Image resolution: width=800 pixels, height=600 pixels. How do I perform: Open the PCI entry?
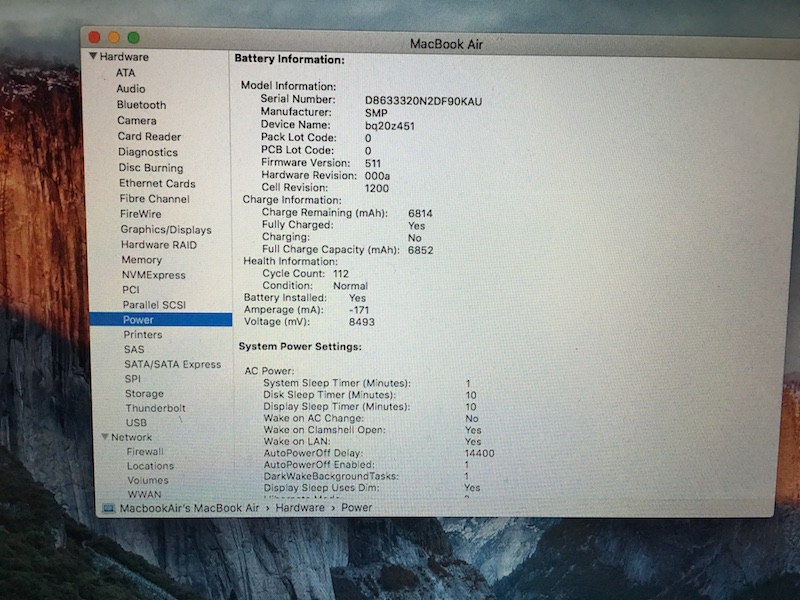(x=131, y=290)
